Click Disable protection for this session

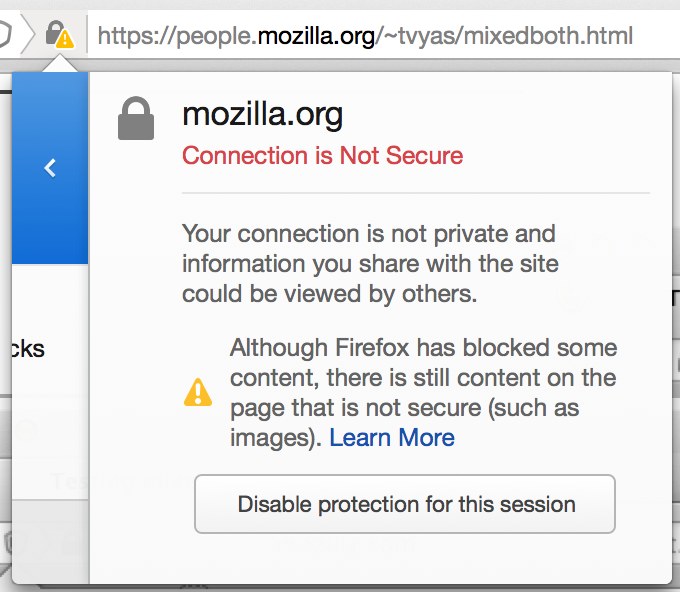coord(405,504)
